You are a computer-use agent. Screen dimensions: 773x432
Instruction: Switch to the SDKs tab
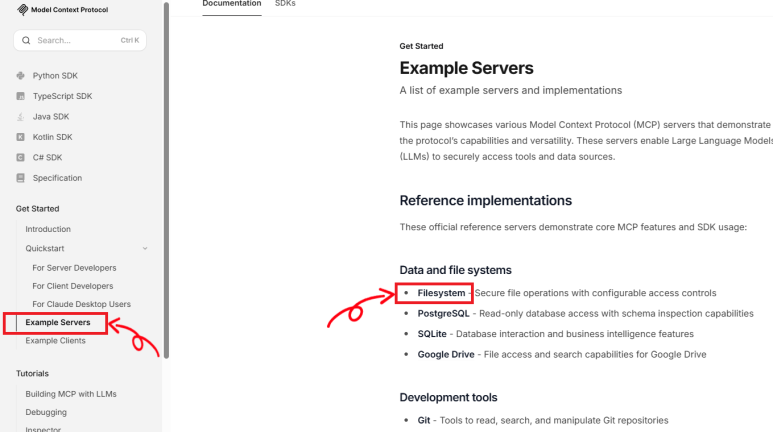[285, 4]
